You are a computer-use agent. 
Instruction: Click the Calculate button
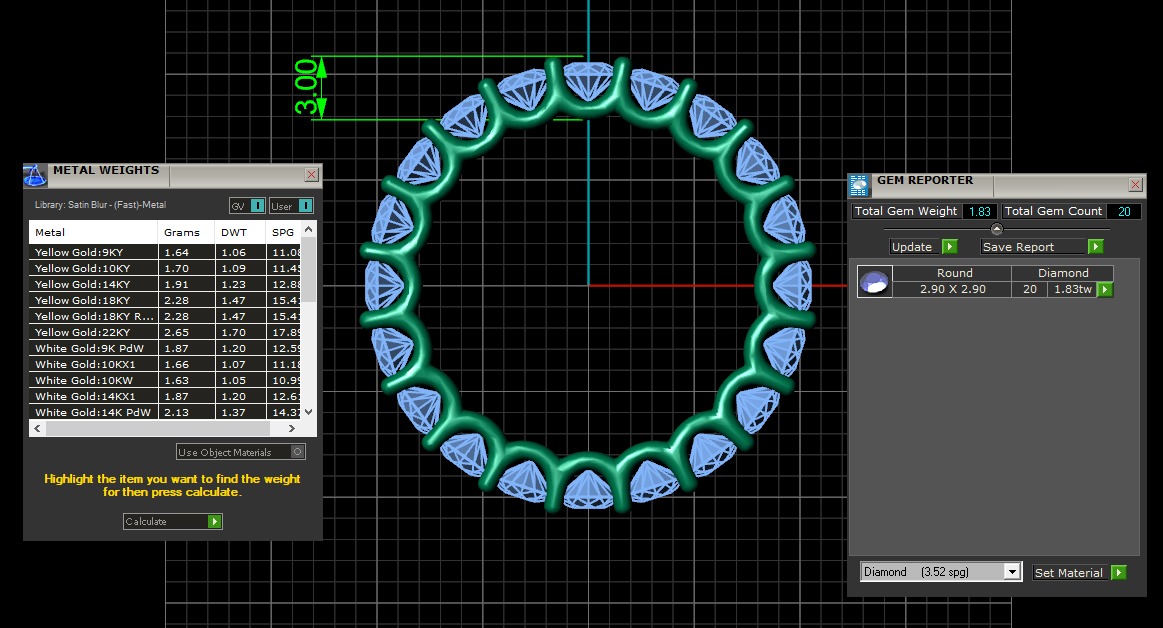[173, 521]
